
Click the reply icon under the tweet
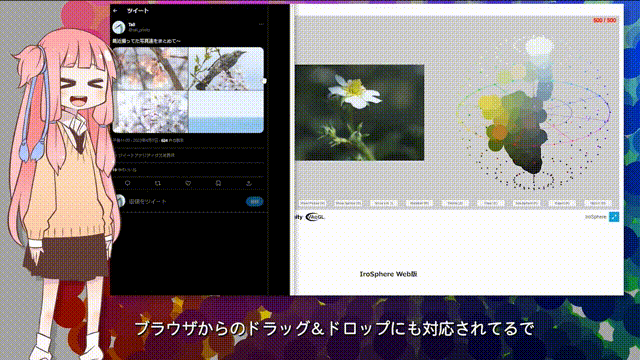[x=127, y=184]
